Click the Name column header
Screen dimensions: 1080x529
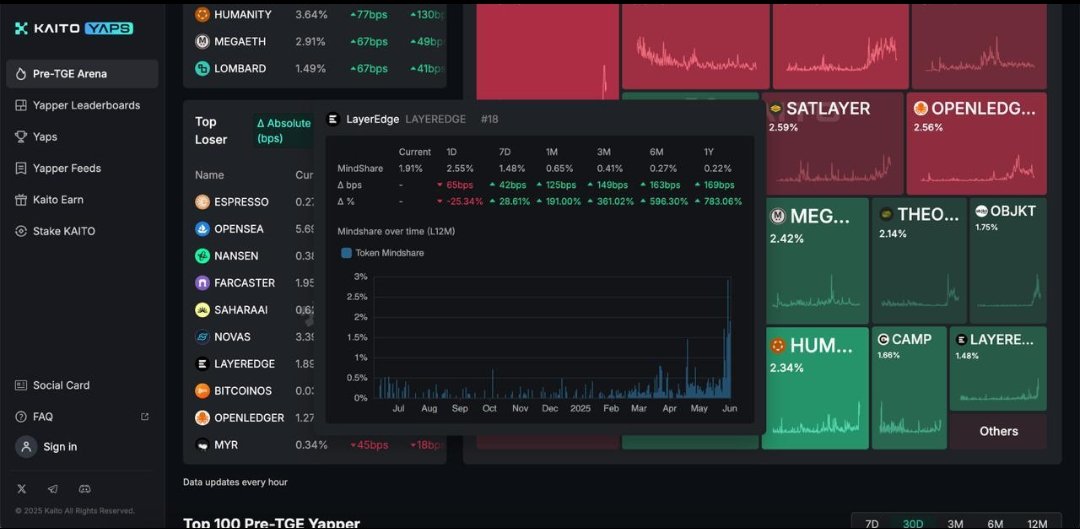click(209, 175)
